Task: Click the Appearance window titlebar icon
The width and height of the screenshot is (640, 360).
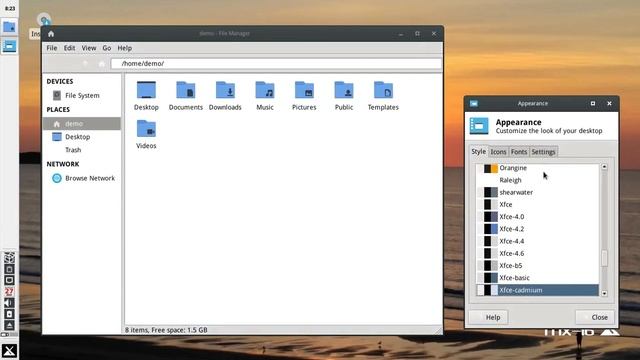Action: [474, 104]
